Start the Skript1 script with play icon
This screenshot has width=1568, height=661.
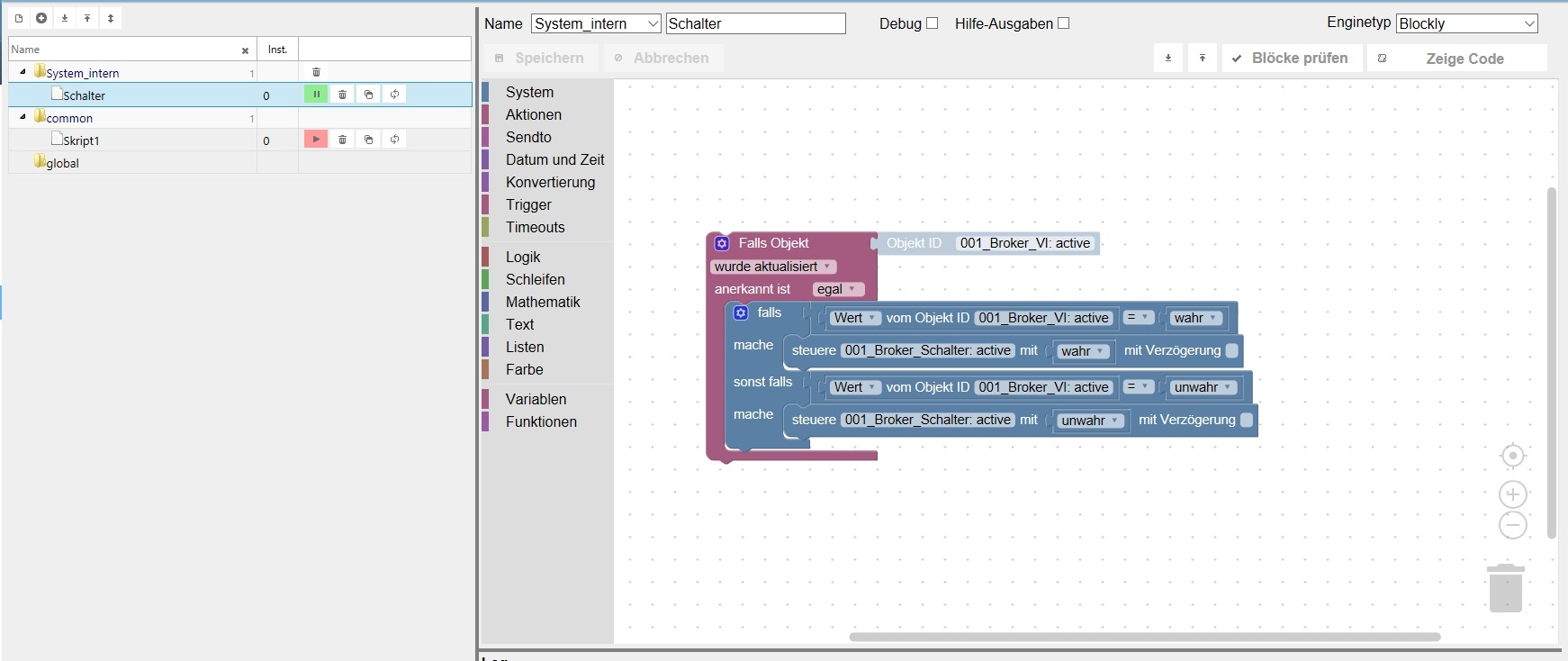[316, 140]
